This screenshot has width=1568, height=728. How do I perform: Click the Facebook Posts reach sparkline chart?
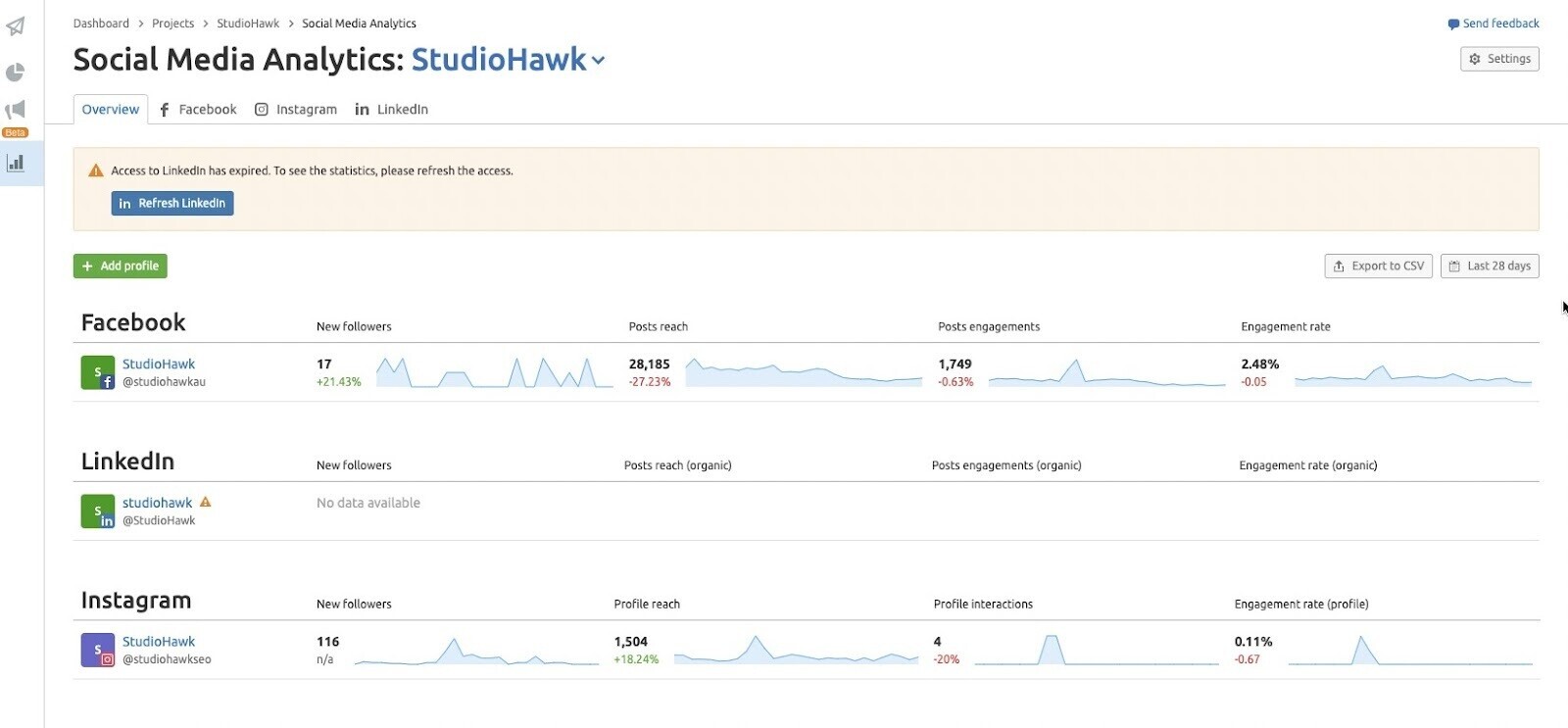(804, 372)
